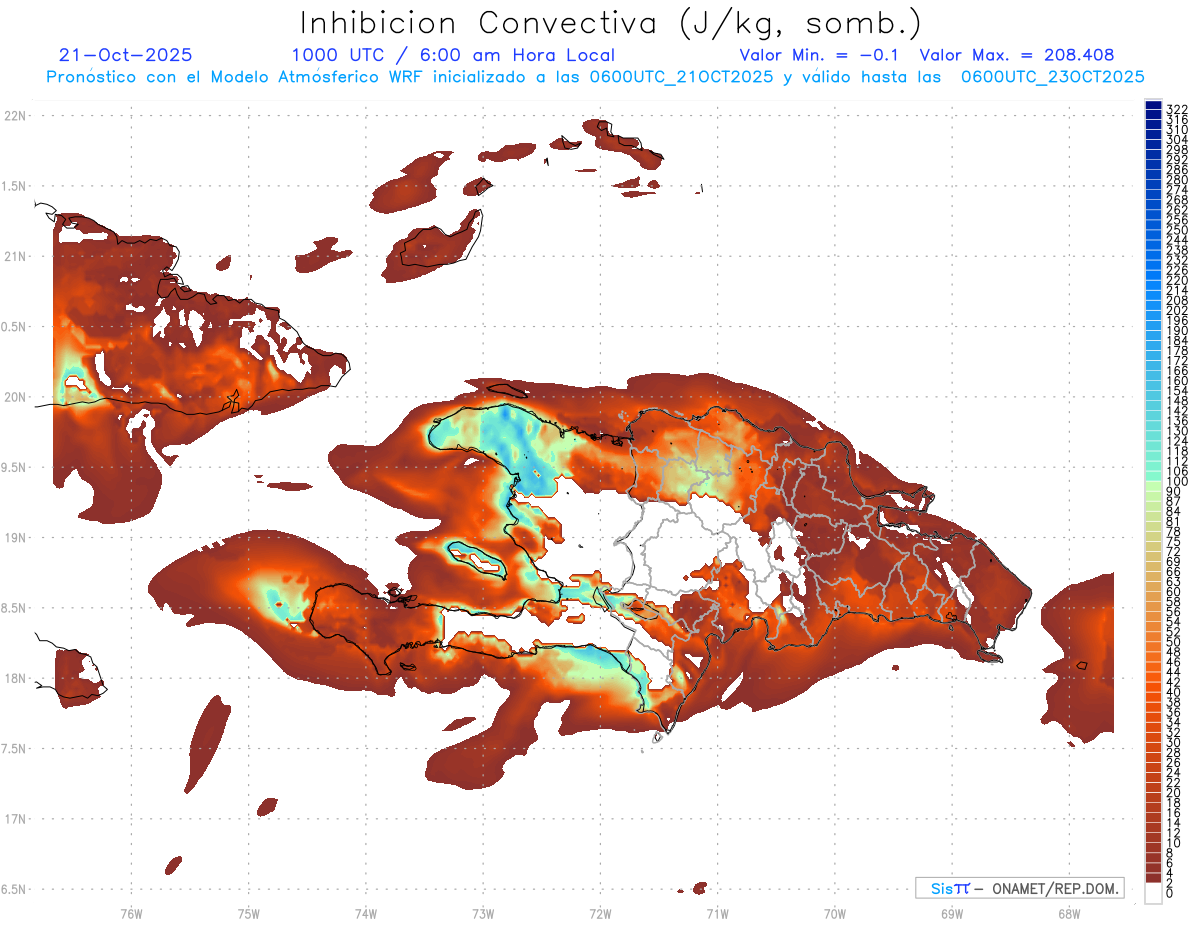Click the 'Inhibicion Convectiva (J/kg, somb.)' title
Viewport: 1200px width, 927px height.
610,23
